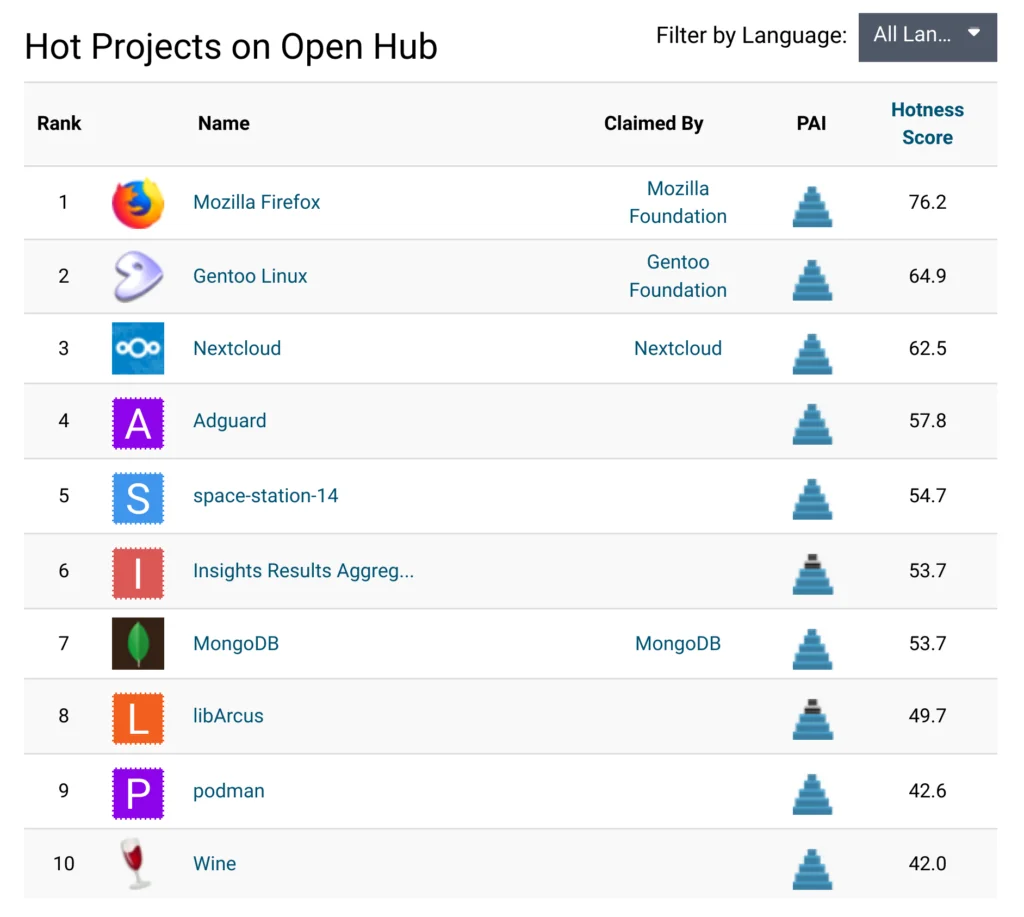Screen dimensions: 1024x917
Task: Click the PAI pyramid icon for Mozilla Firefox
Action: pyautogui.click(x=812, y=204)
